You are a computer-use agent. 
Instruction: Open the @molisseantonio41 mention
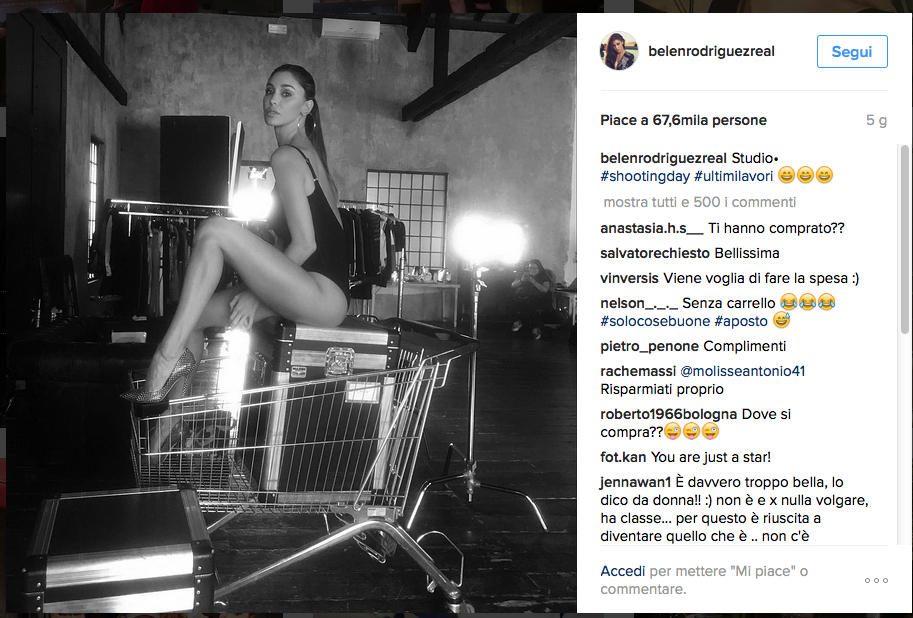742,371
